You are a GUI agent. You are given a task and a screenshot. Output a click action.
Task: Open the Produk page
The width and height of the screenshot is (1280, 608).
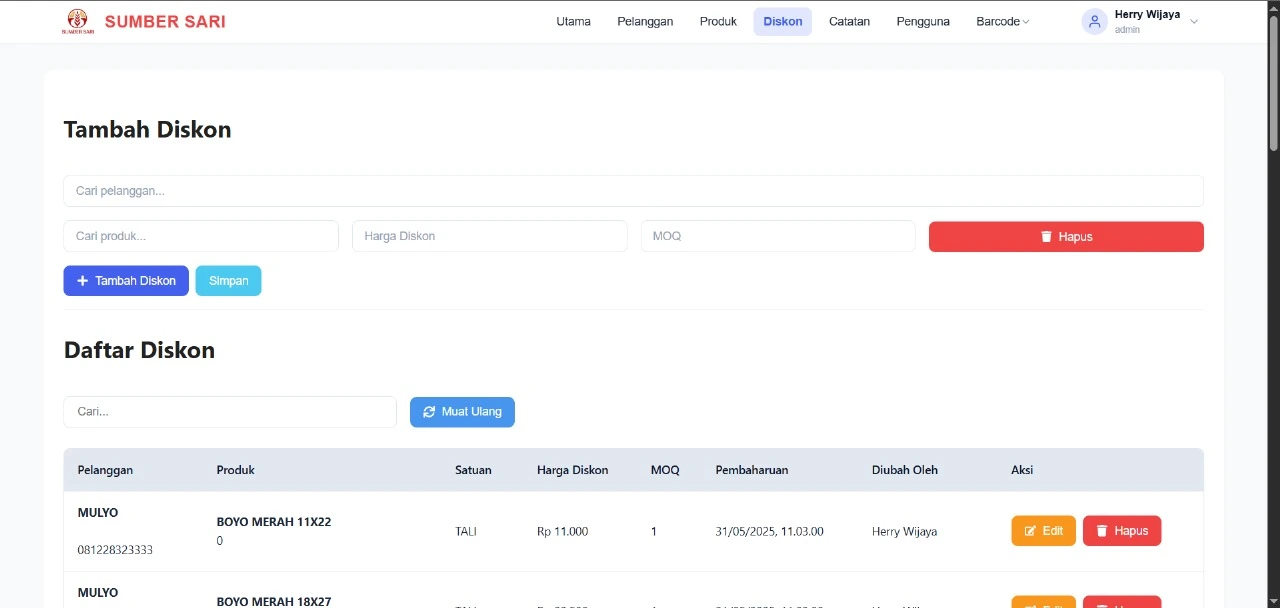pos(718,20)
